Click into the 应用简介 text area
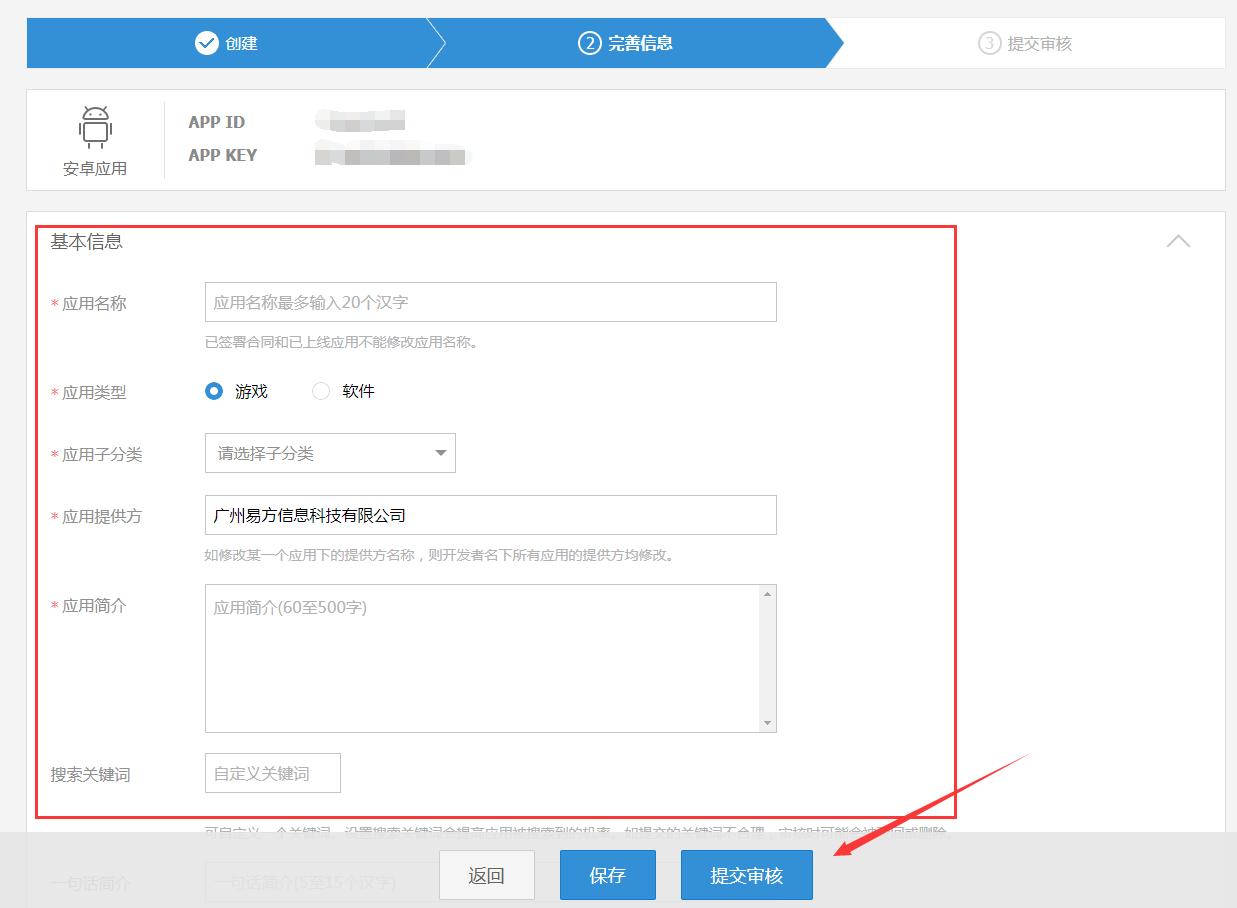Screen dimensions: 1237x908 (490, 658)
